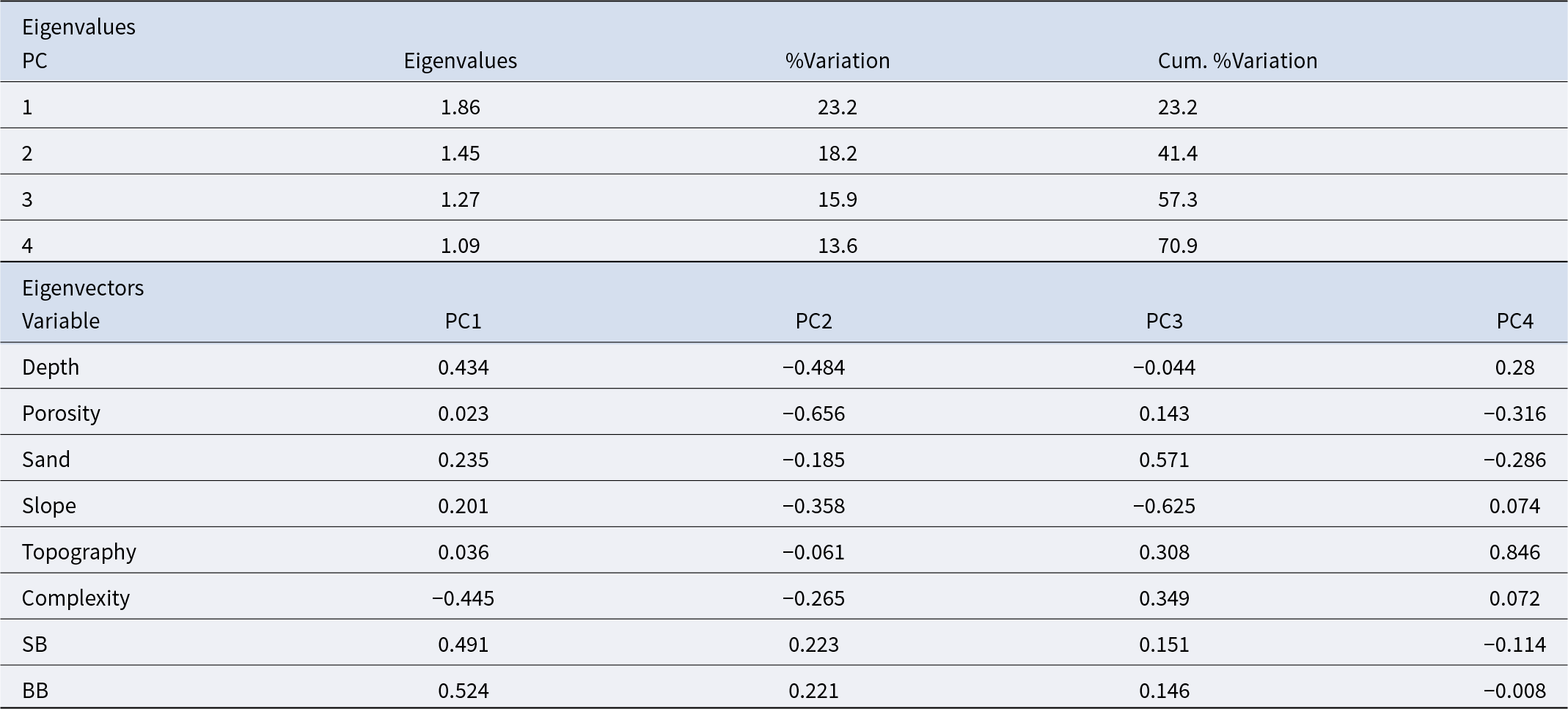Click Porosity PC2 value −0.656
Screen dimensions: 1568x709
[x=814, y=414]
